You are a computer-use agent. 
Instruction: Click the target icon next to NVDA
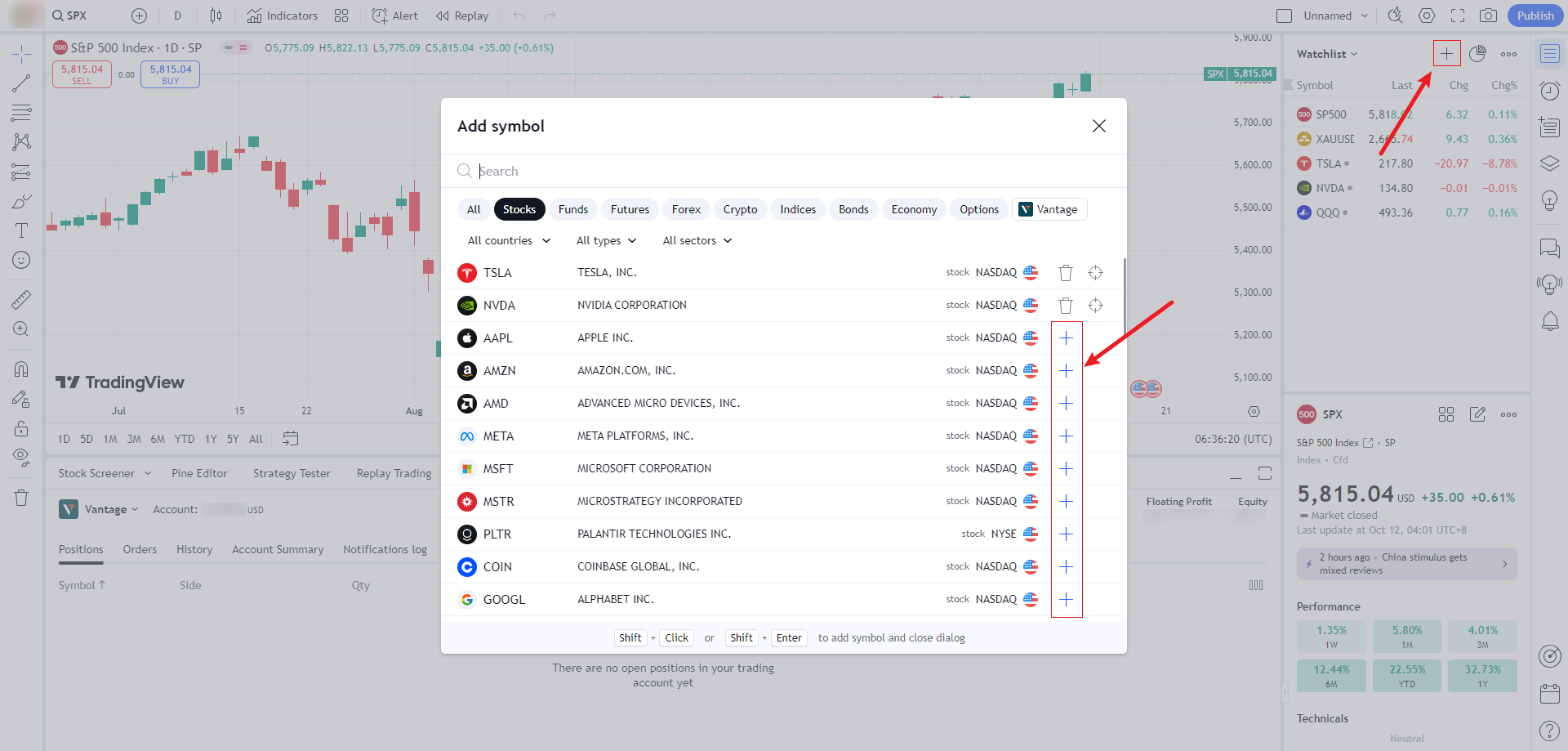[x=1095, y=306]
